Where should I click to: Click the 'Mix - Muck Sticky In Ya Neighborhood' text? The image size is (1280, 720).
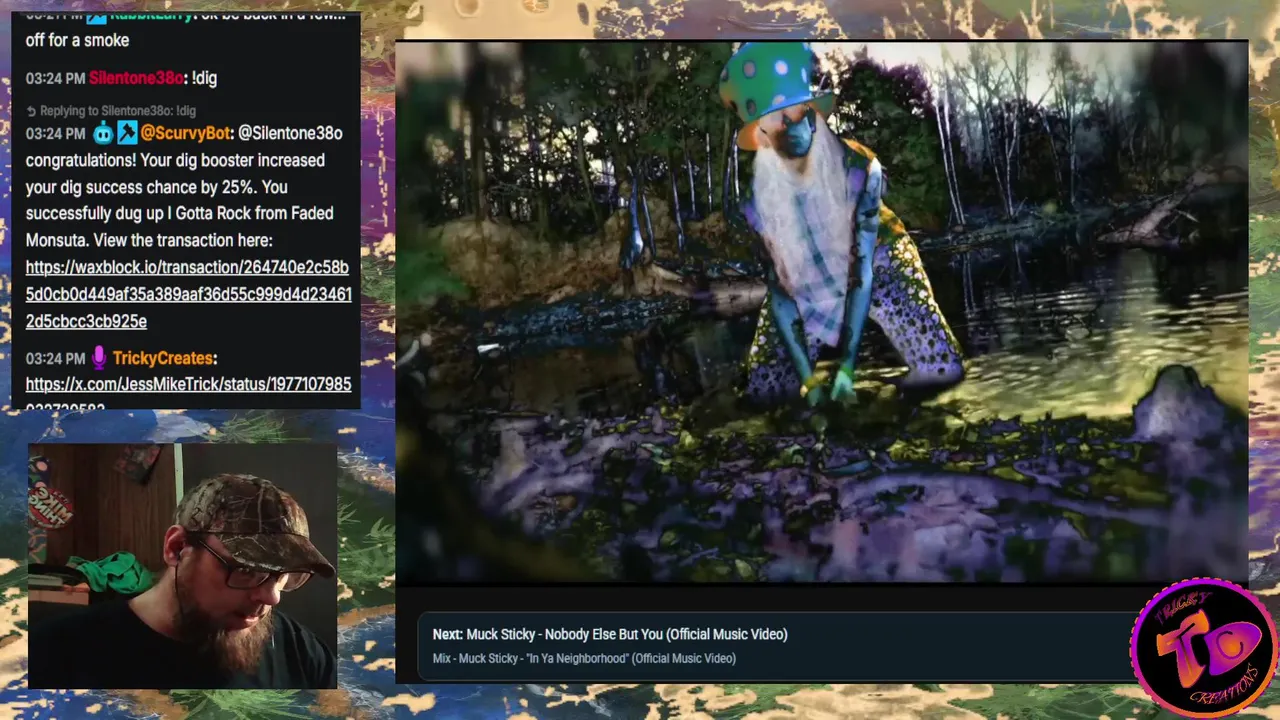pos(584,658)
